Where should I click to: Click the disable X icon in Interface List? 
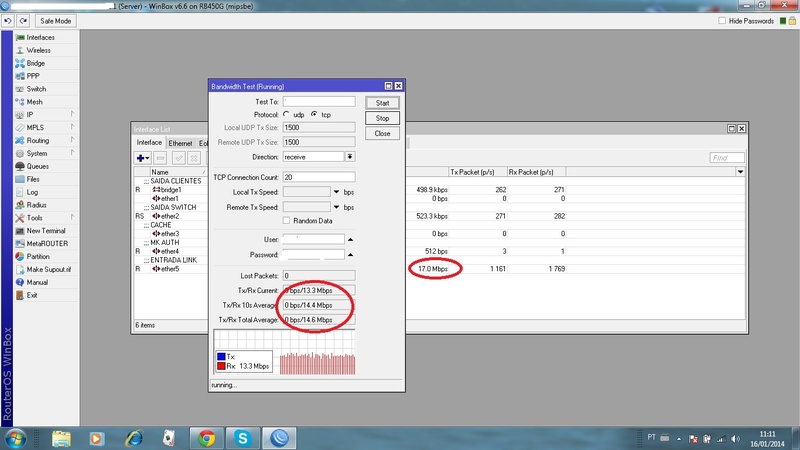pos(194,158)
